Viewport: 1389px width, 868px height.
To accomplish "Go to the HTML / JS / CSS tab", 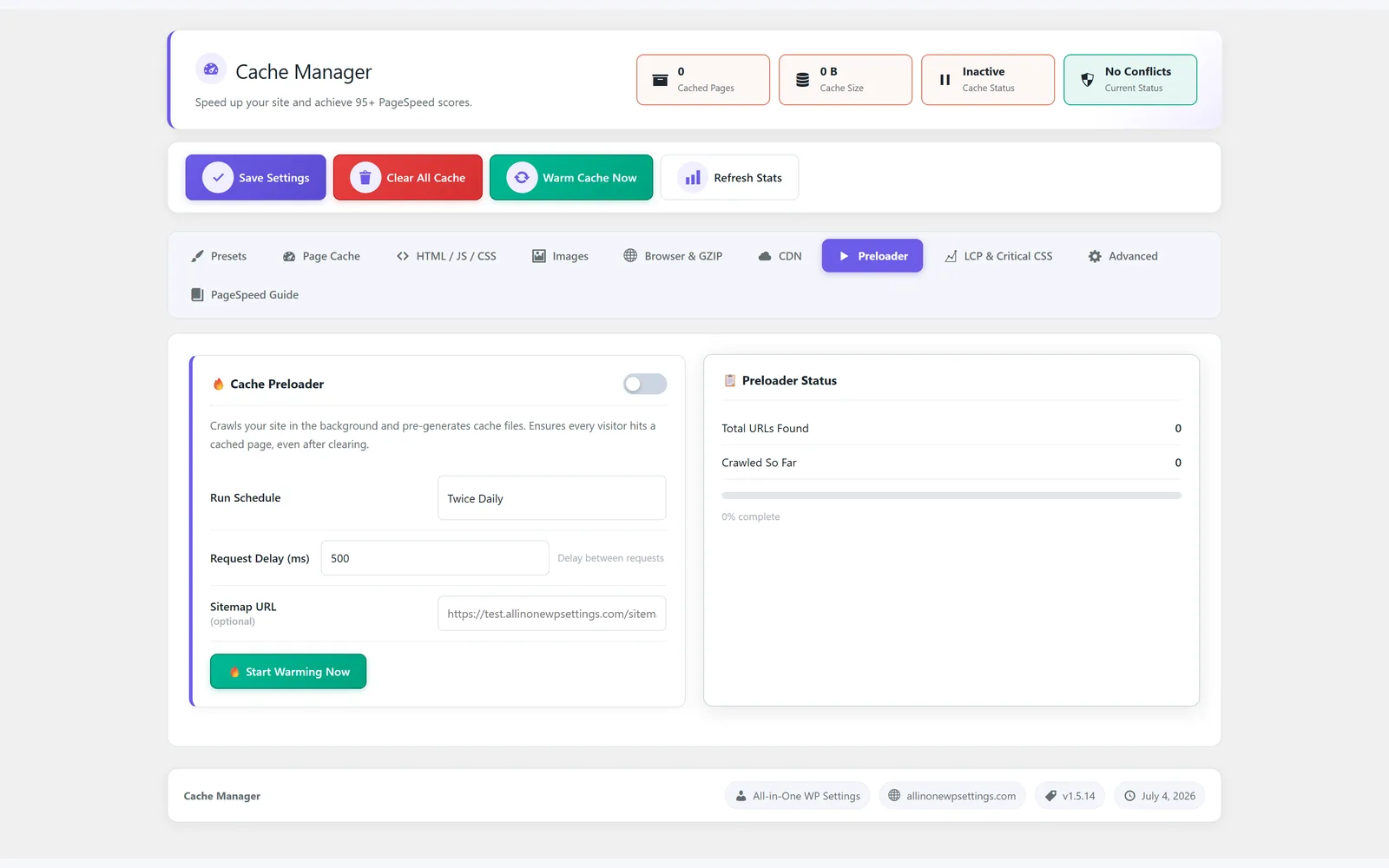I will (x=446, y=256).
